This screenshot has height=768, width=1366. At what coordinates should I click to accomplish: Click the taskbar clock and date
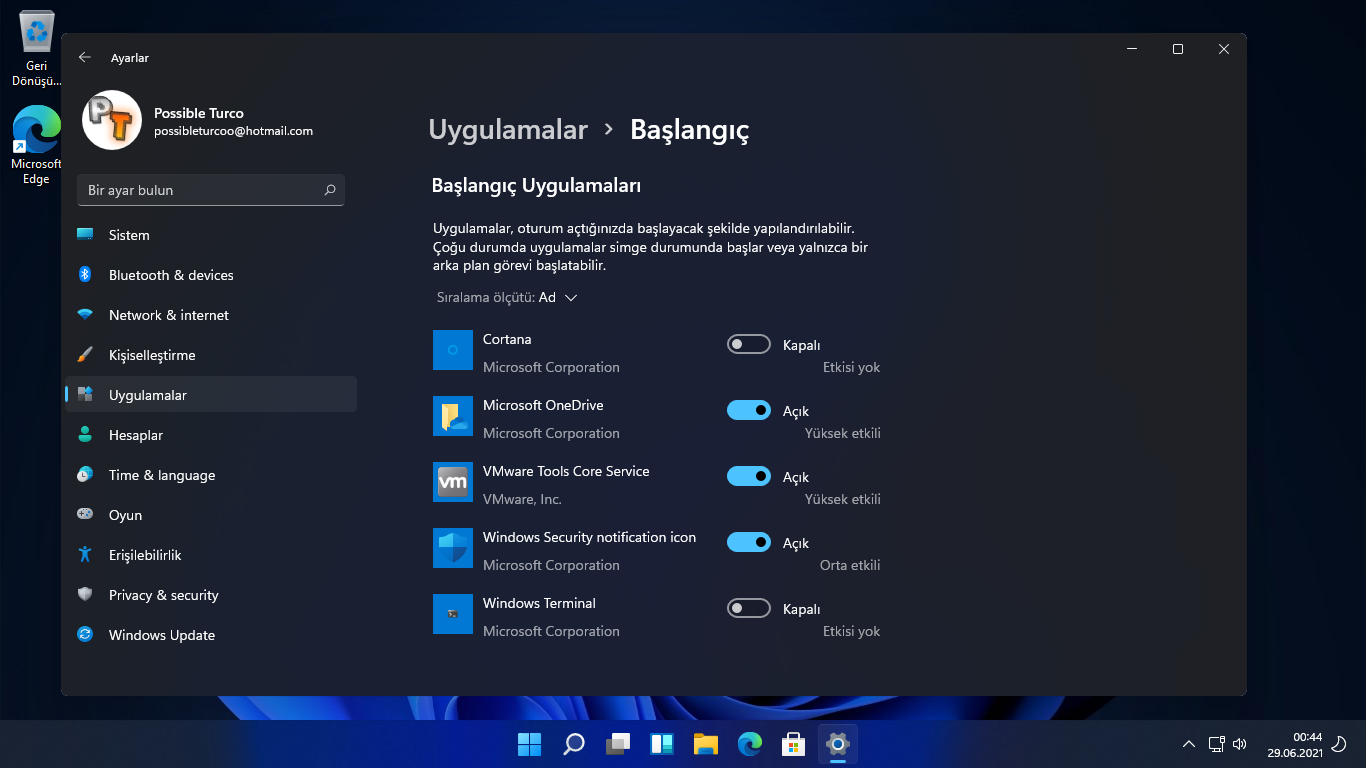(1295, 744)
